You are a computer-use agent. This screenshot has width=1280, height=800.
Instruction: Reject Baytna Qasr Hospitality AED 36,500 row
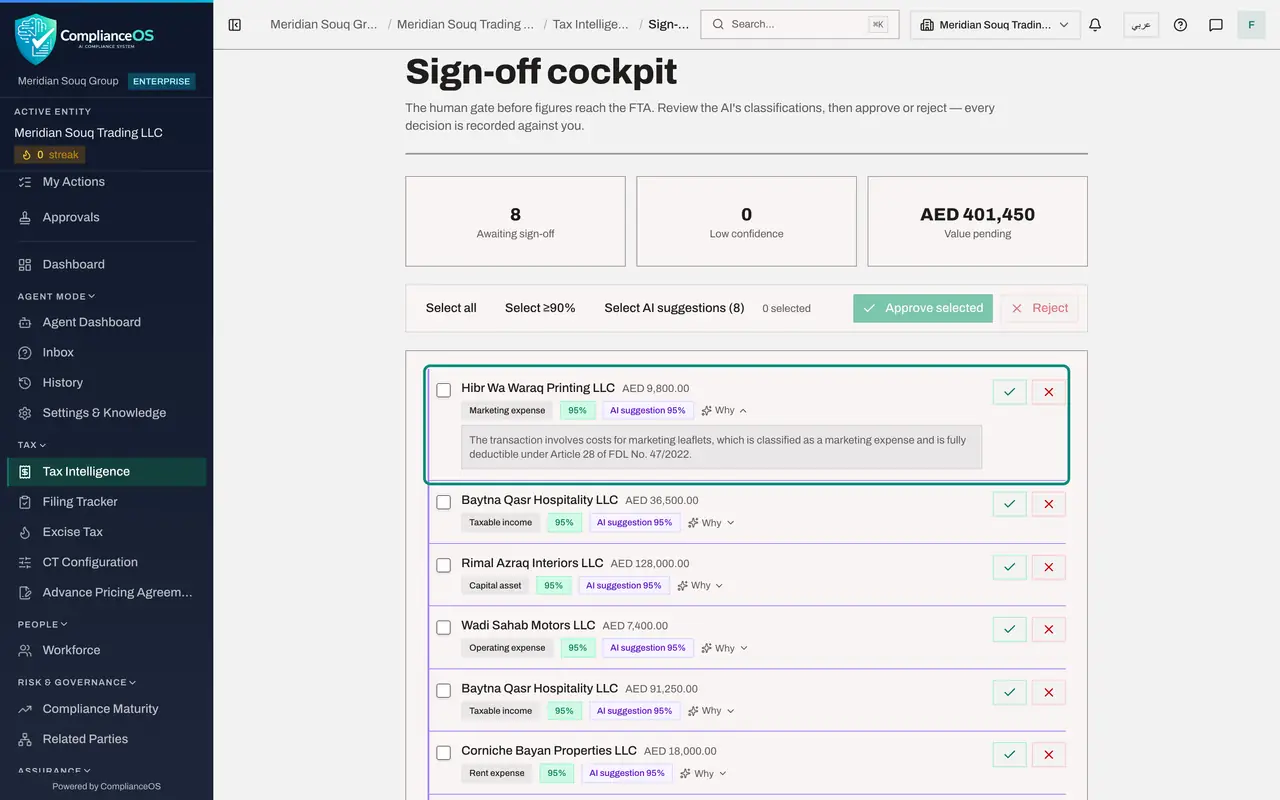[x=1048, y=504]
